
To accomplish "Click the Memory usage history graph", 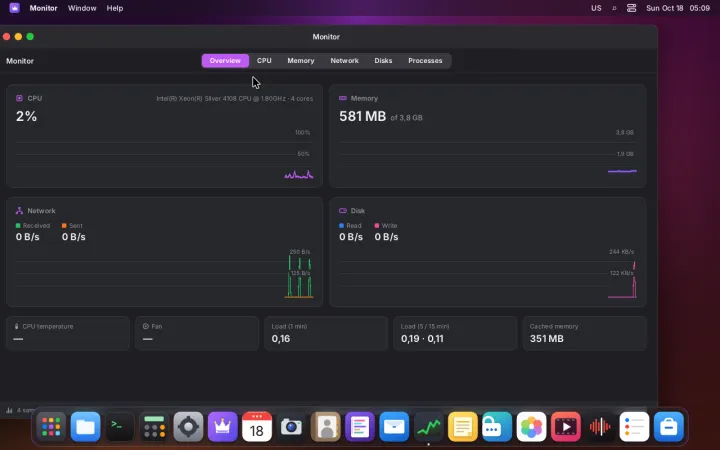I will [x=488, y=154].
